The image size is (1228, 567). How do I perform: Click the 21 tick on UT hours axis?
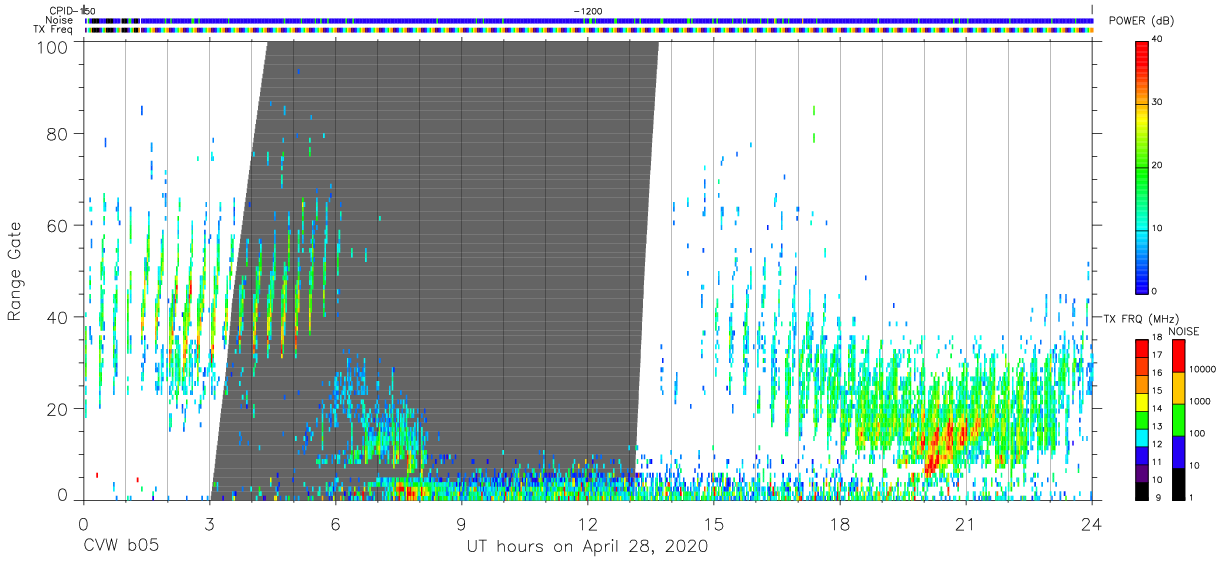pos(966,523)
